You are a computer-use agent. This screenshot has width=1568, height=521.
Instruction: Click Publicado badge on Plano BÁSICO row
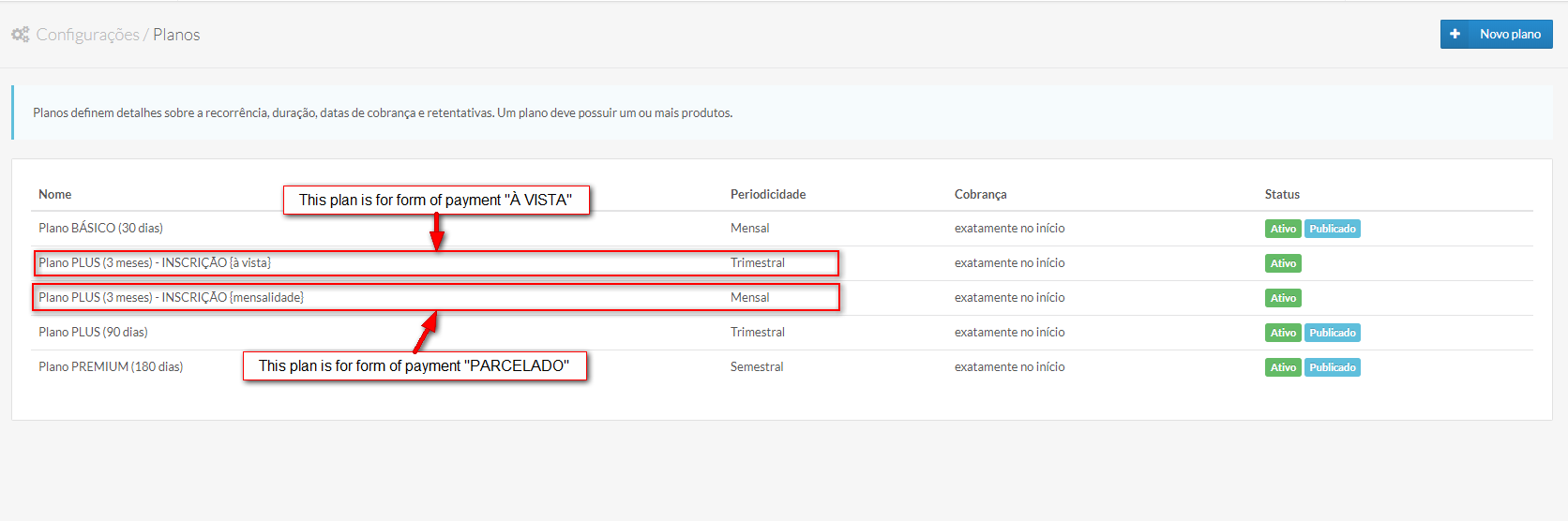pyautogui.click(x=1332, y=230)
